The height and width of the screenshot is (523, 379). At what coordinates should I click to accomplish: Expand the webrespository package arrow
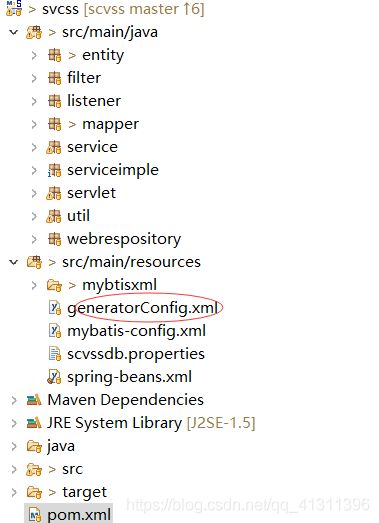click(x=34, y=239)
